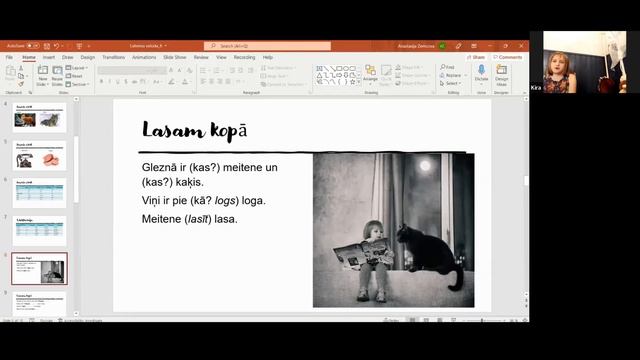Open the File menu
This screenshot has height=360, width=640.
coord(9,58)
